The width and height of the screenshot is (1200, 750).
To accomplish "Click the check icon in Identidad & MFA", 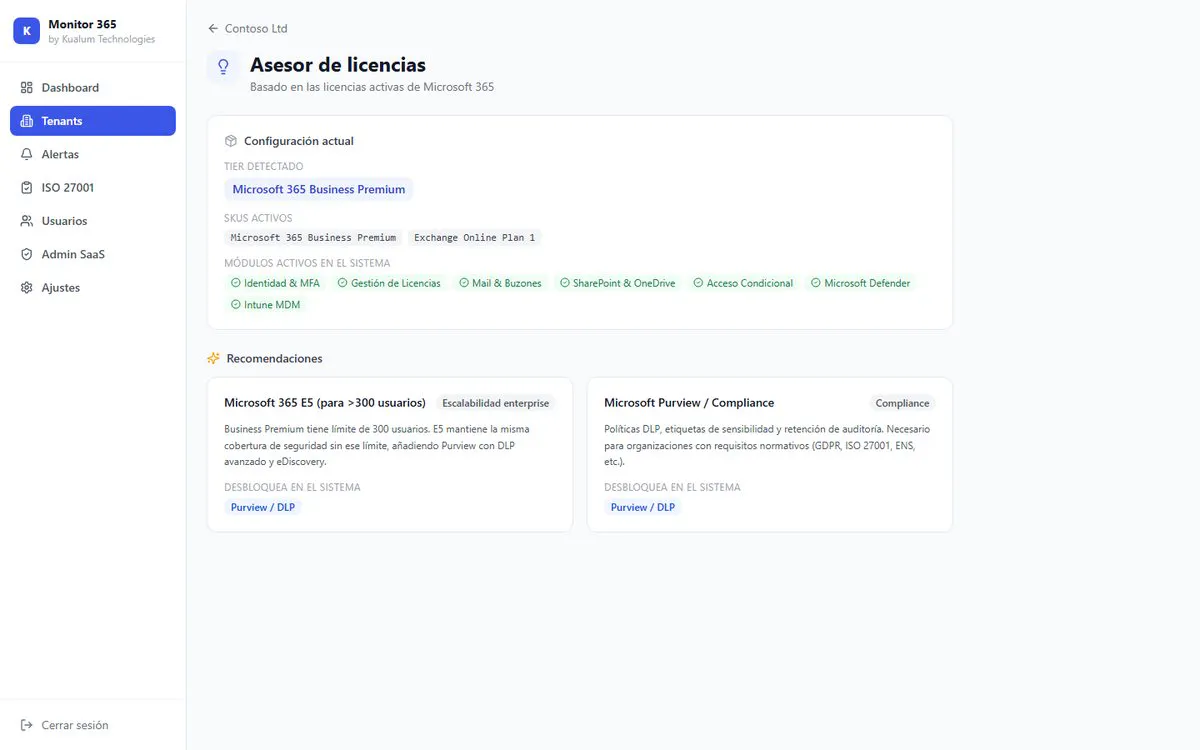I will click(236, 283).
